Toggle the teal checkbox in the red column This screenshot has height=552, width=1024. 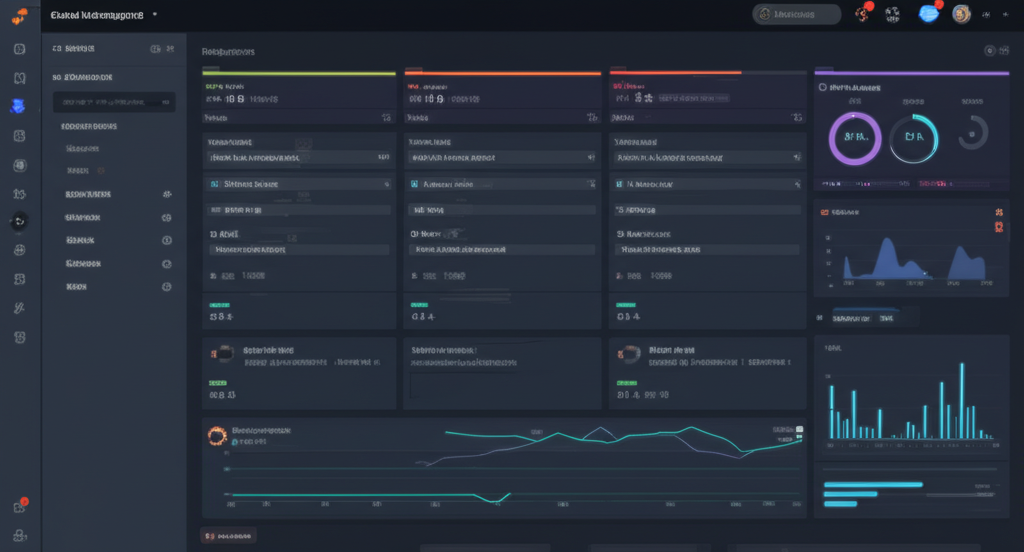pos(620,185)
